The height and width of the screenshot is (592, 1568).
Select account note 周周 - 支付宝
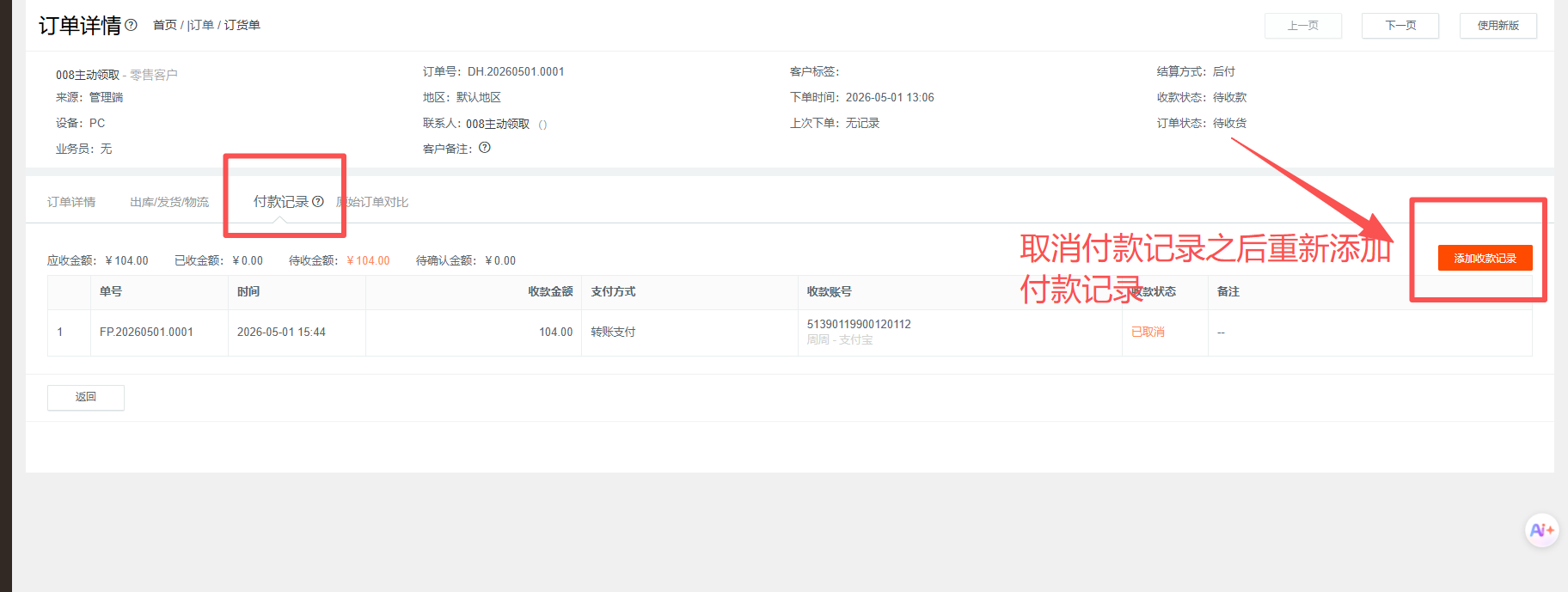(840, 339)
